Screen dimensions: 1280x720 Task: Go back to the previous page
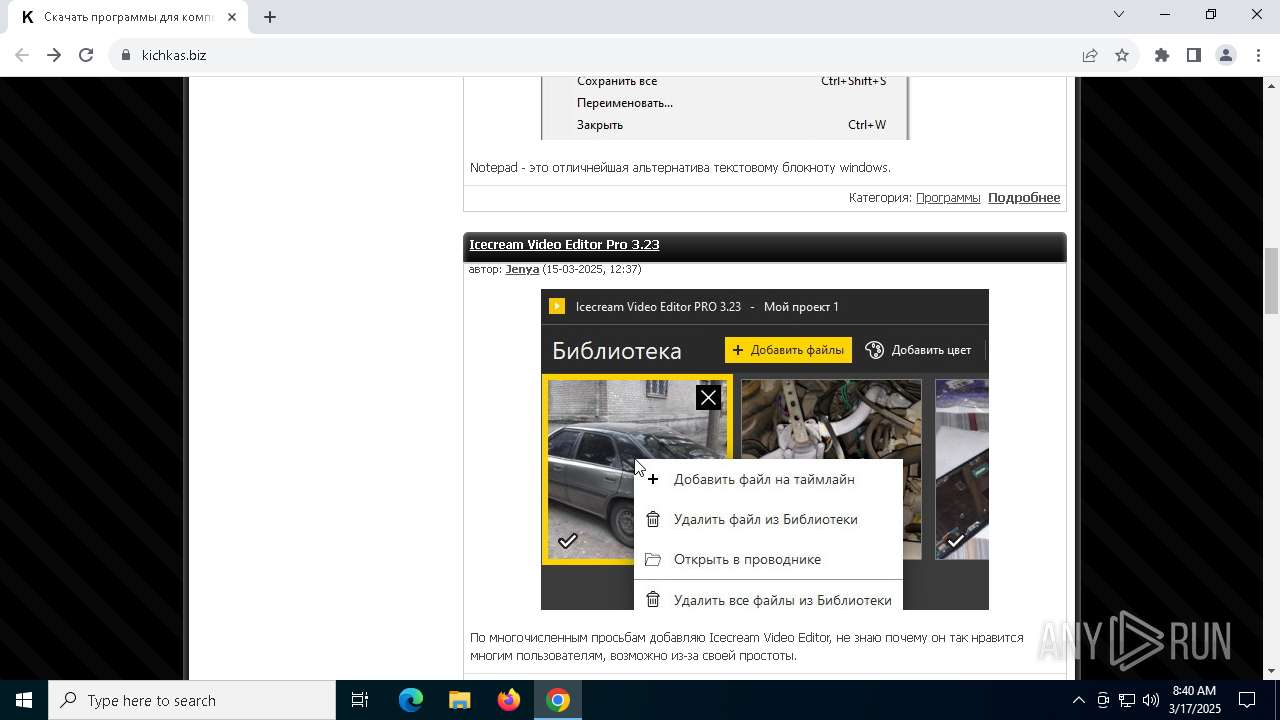click(22, 55)
